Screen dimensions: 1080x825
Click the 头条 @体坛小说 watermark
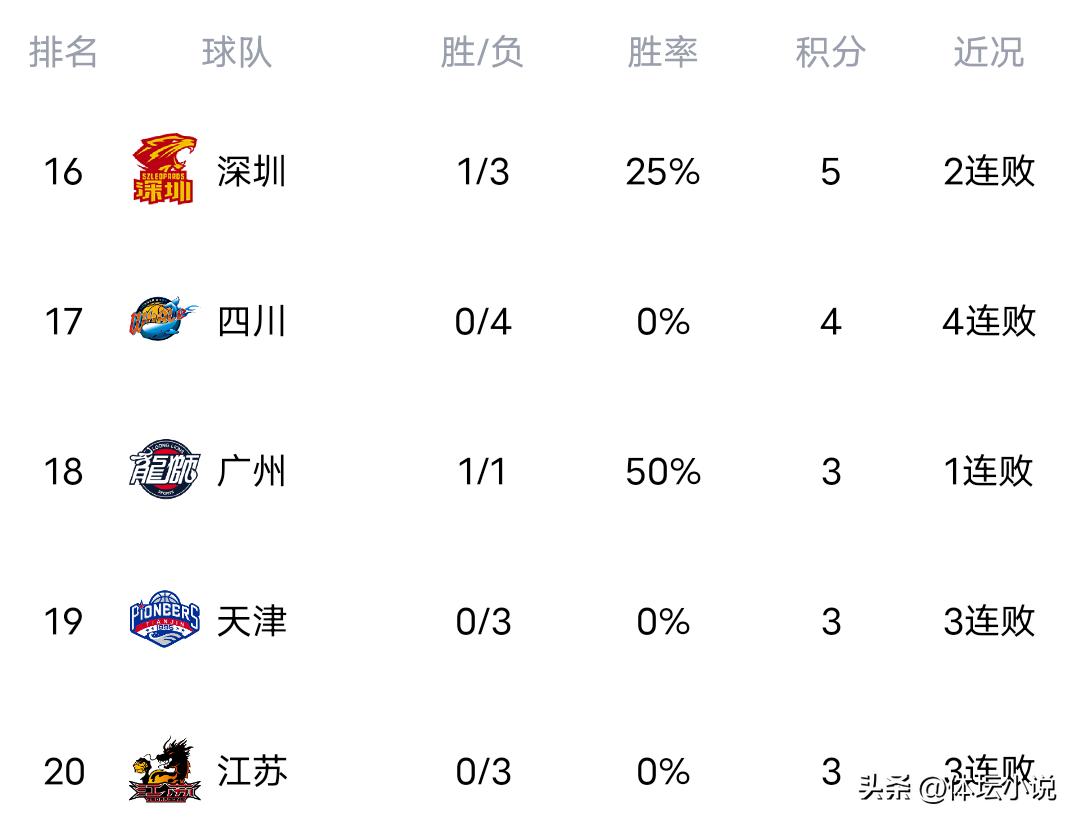[x=956, y=788]
